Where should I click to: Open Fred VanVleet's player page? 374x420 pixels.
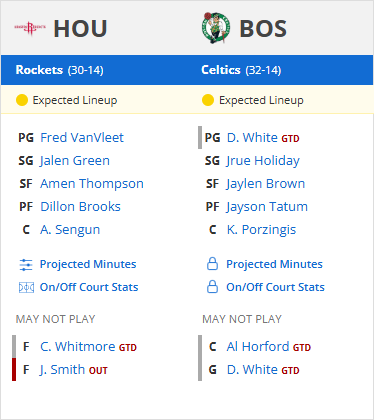coord(82,137)
